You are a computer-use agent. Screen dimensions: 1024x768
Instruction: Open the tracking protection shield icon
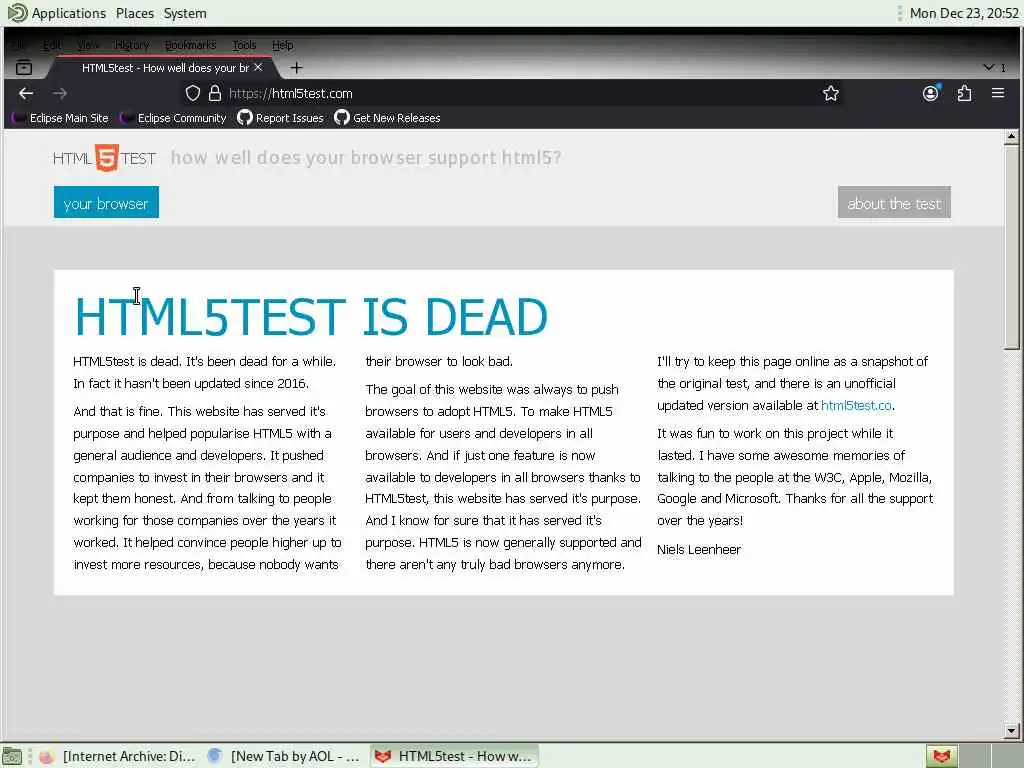(x=193, y=93)
